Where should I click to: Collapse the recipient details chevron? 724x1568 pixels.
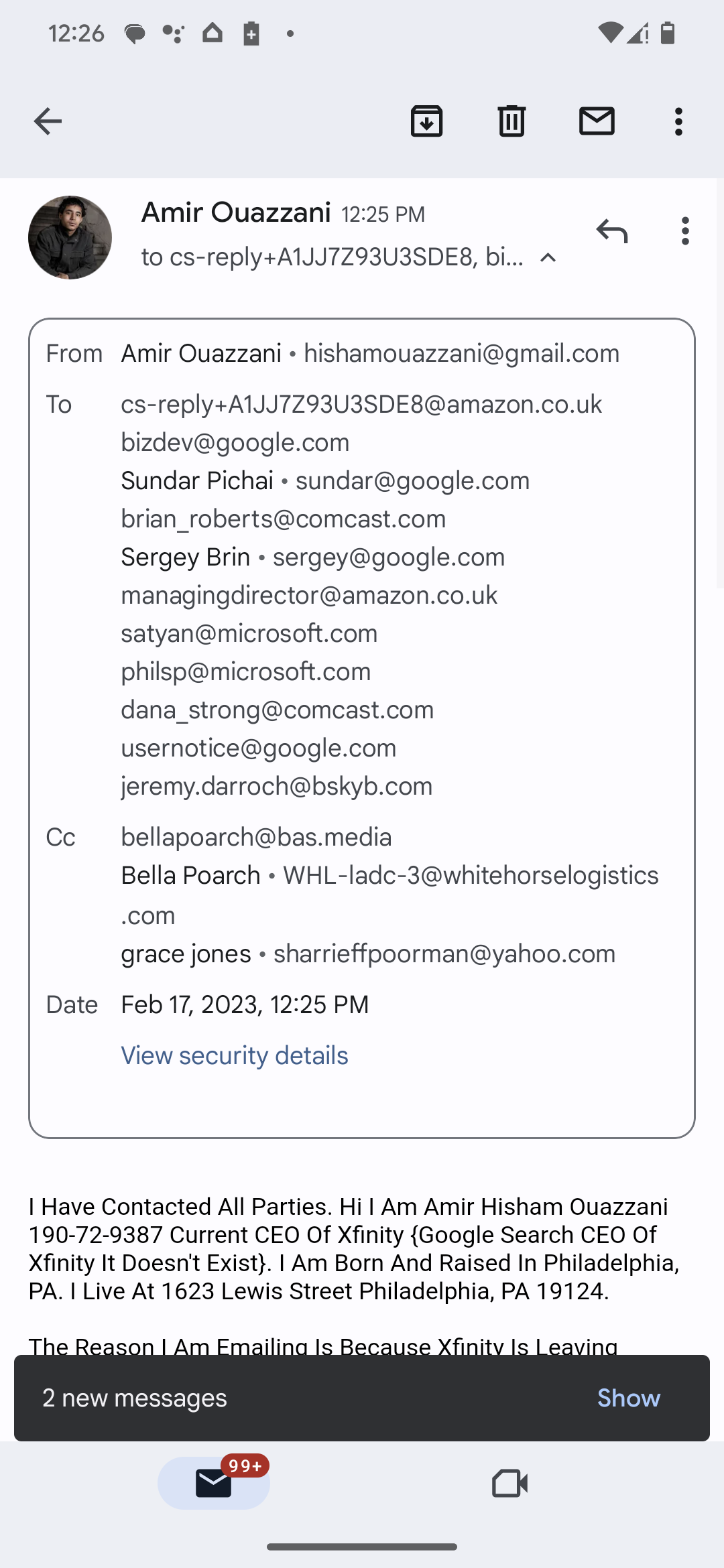coord(548,257)
